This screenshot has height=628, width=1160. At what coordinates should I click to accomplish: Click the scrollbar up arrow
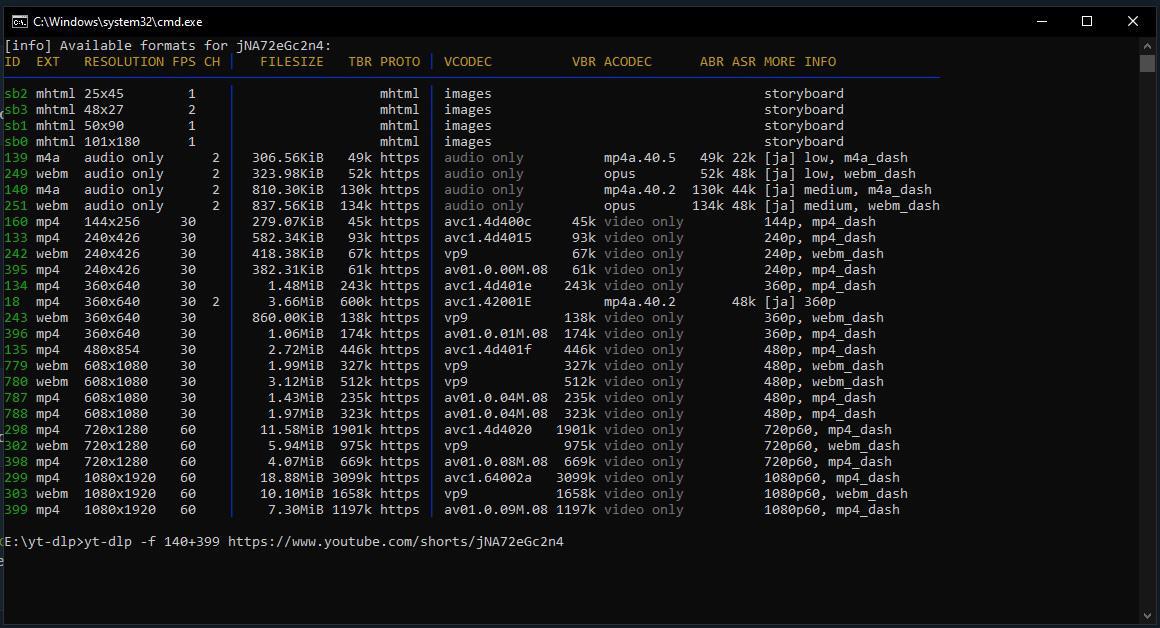click(1147, 45)
